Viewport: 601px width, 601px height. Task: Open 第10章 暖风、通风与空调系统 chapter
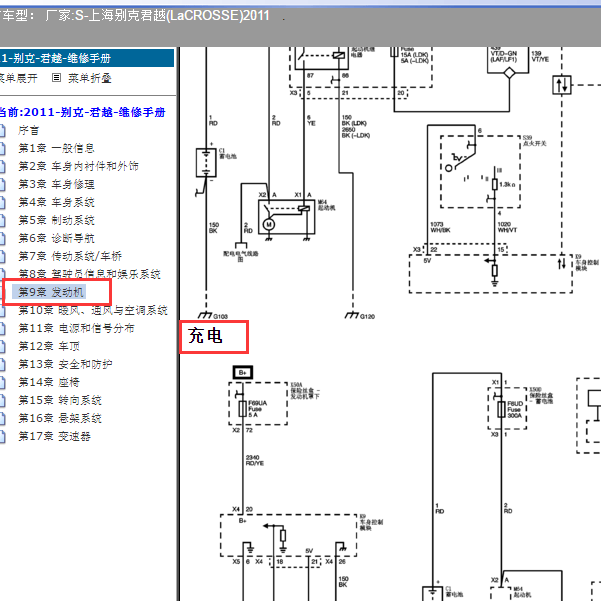(x=93, y=310)
